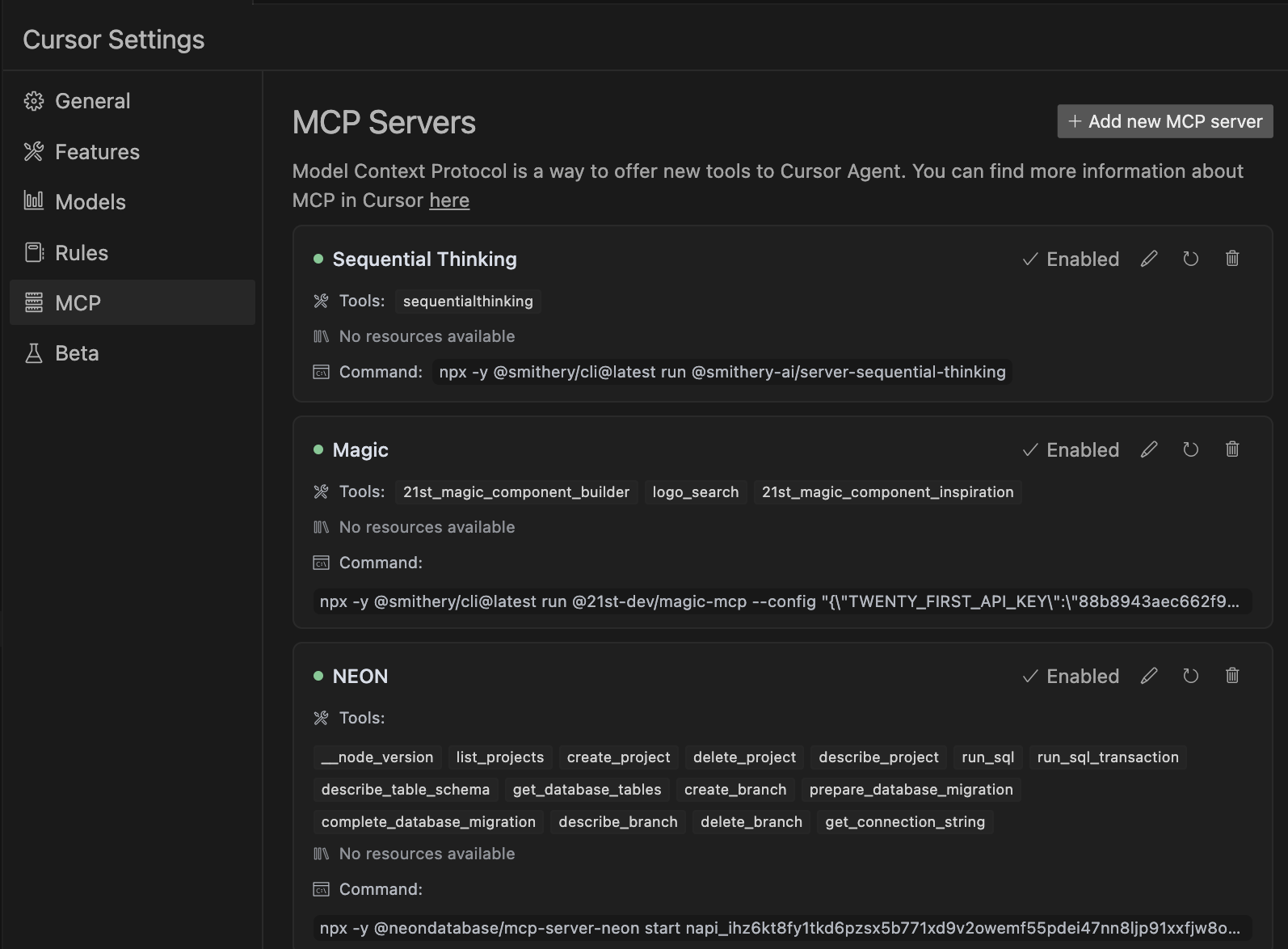Edit the Magic MCP server
The height and width of the screenshot is (949, 1288).
coord(1149,449)
